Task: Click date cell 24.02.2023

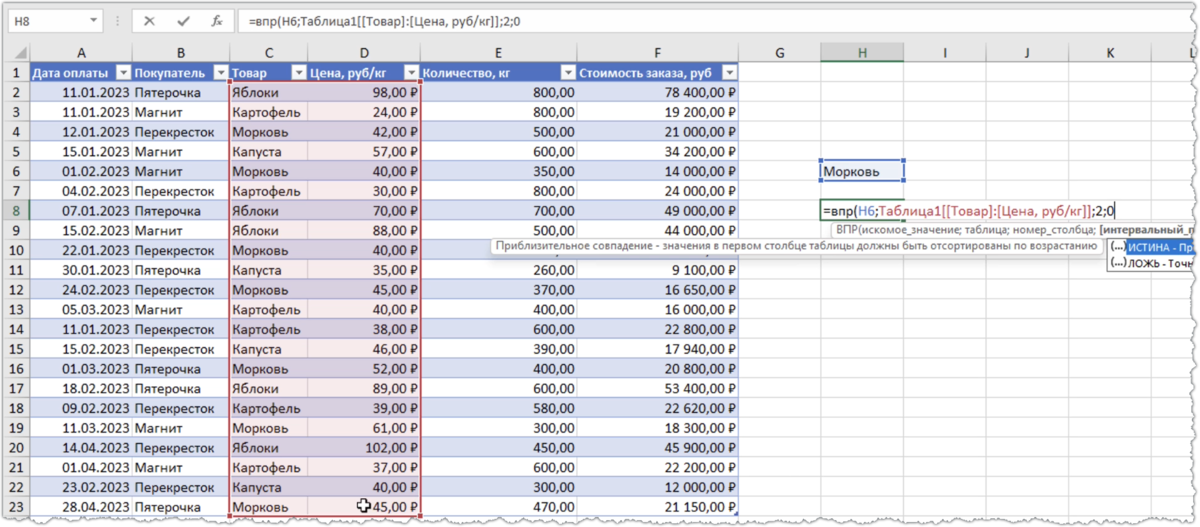Action: pyautogui.click(x=80, y=290)
